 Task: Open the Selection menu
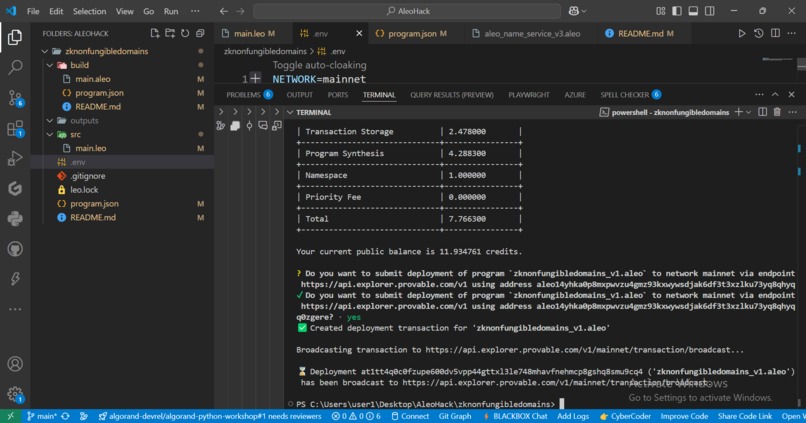(89, 11)
